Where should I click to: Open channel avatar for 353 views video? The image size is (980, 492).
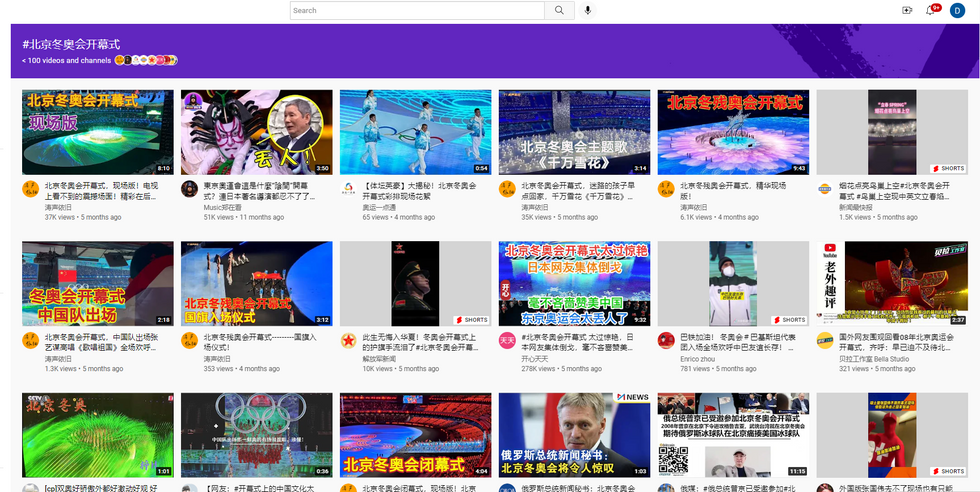point(189,341)
